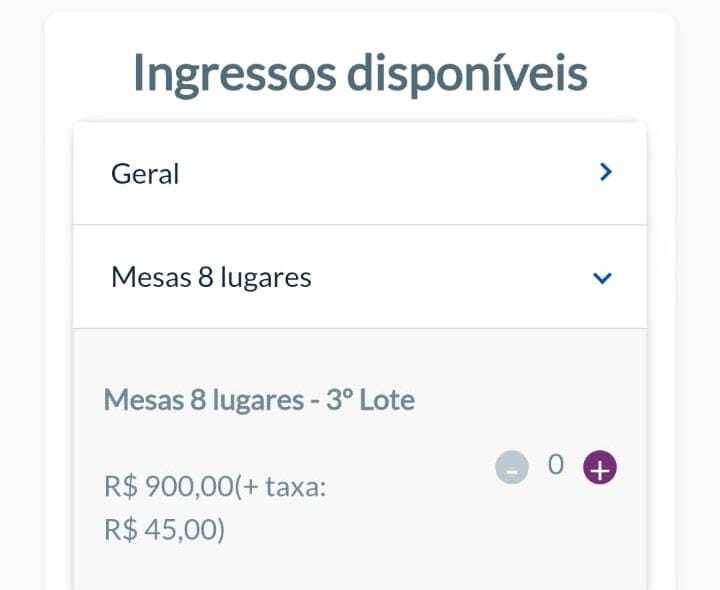
Task: Click the quantity value 0
Action: tap(556, 465)
